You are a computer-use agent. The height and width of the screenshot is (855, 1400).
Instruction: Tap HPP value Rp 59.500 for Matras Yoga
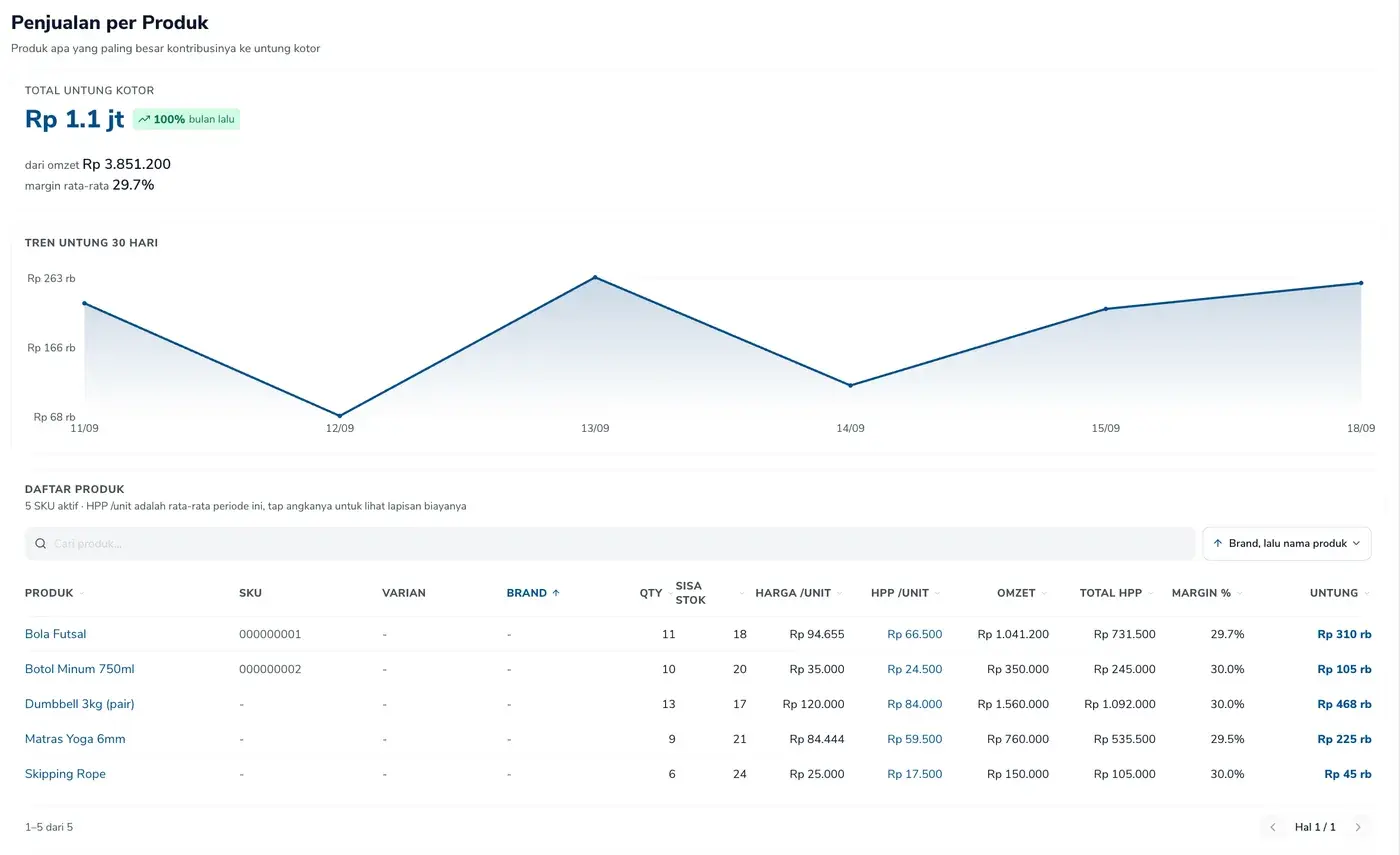[x=914, y=739]
